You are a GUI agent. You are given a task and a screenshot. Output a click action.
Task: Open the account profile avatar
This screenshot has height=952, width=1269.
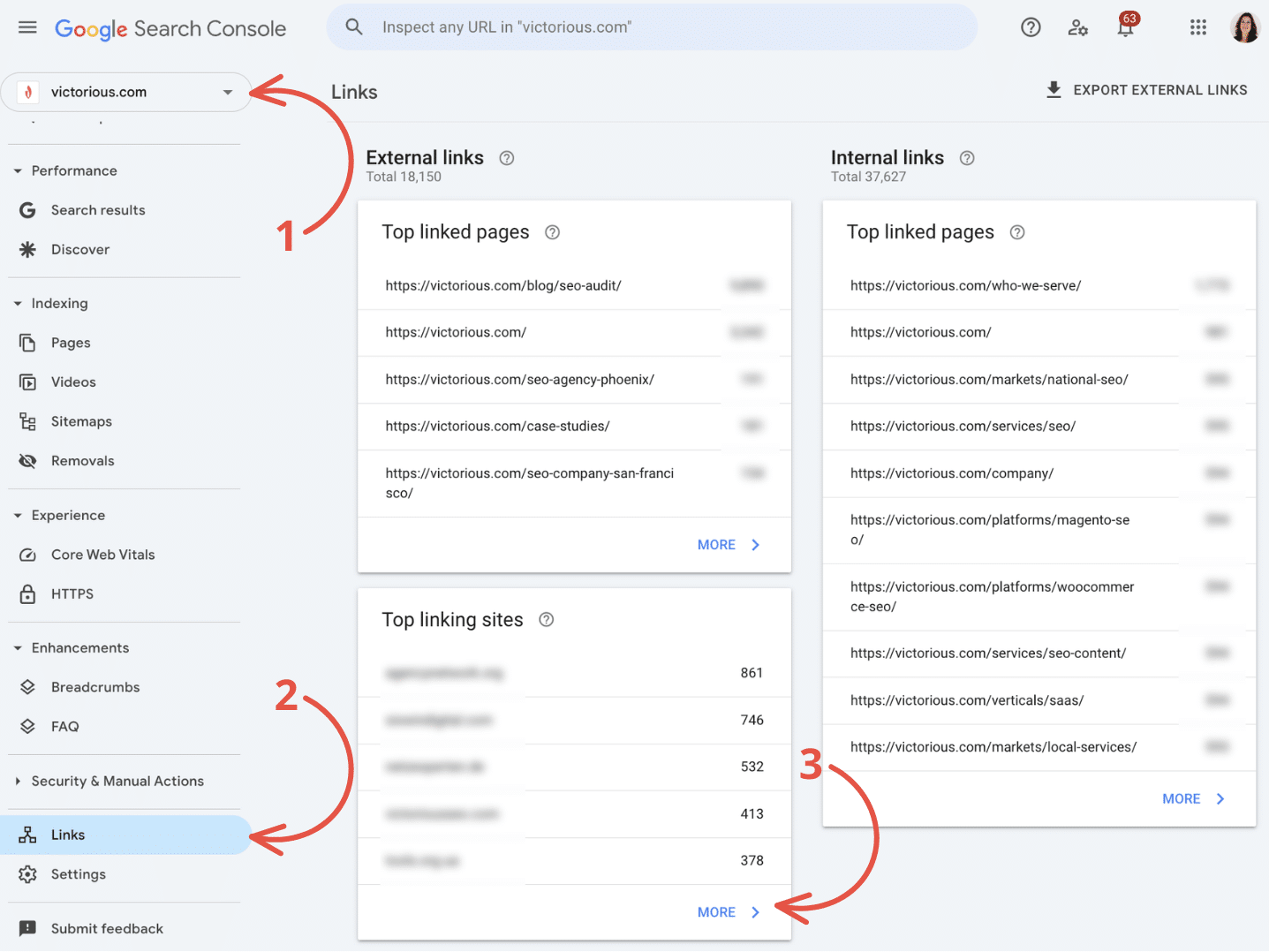click(1245, 27)
